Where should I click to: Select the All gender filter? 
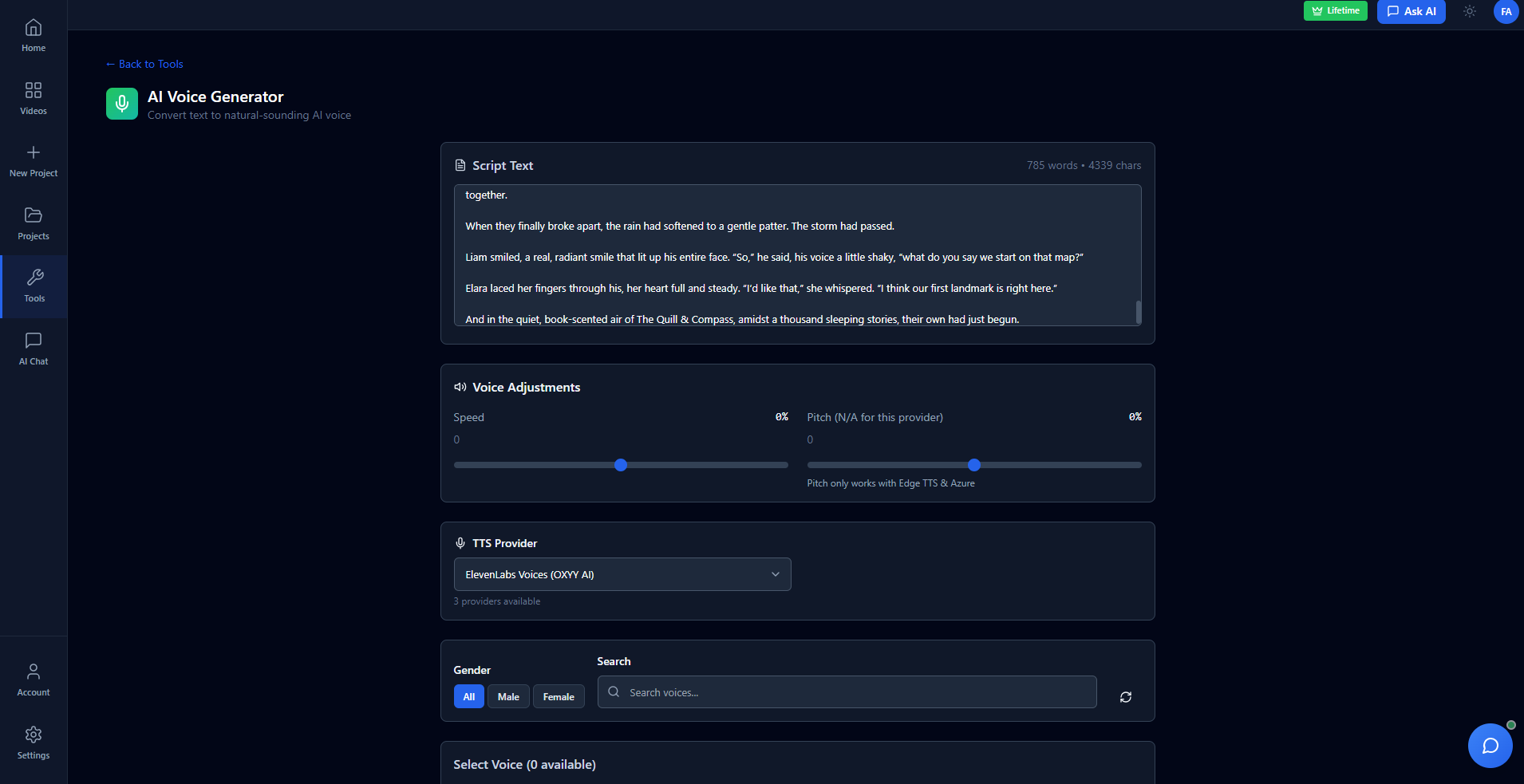tap(468, 697)
